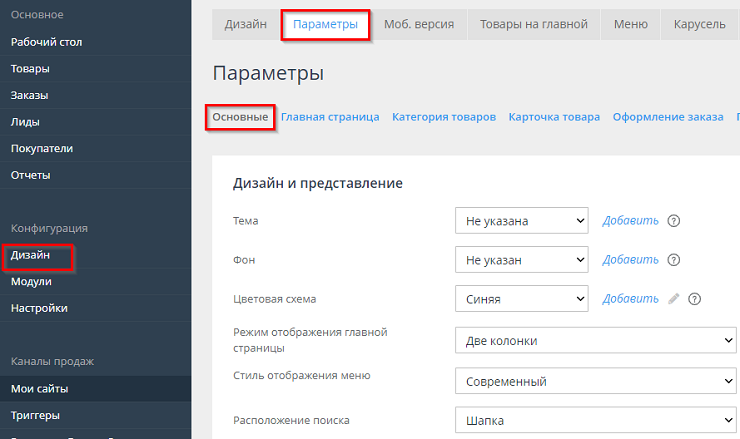Open the Товары на главной tab

coord(533,24)
